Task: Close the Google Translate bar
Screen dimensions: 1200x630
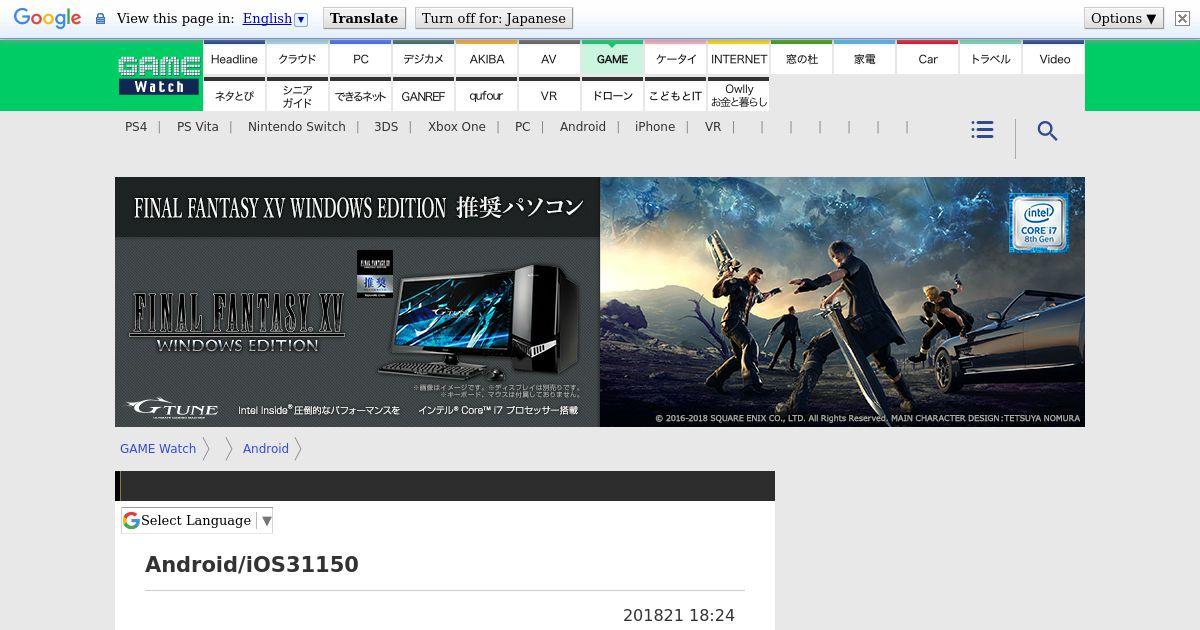Action: 1182,18
